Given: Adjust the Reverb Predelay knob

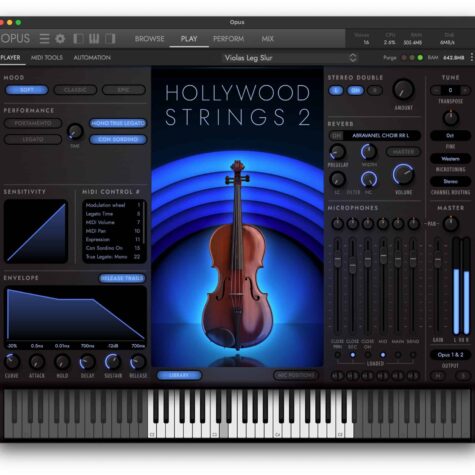Looking at the screenshot, I should (338, 152).
